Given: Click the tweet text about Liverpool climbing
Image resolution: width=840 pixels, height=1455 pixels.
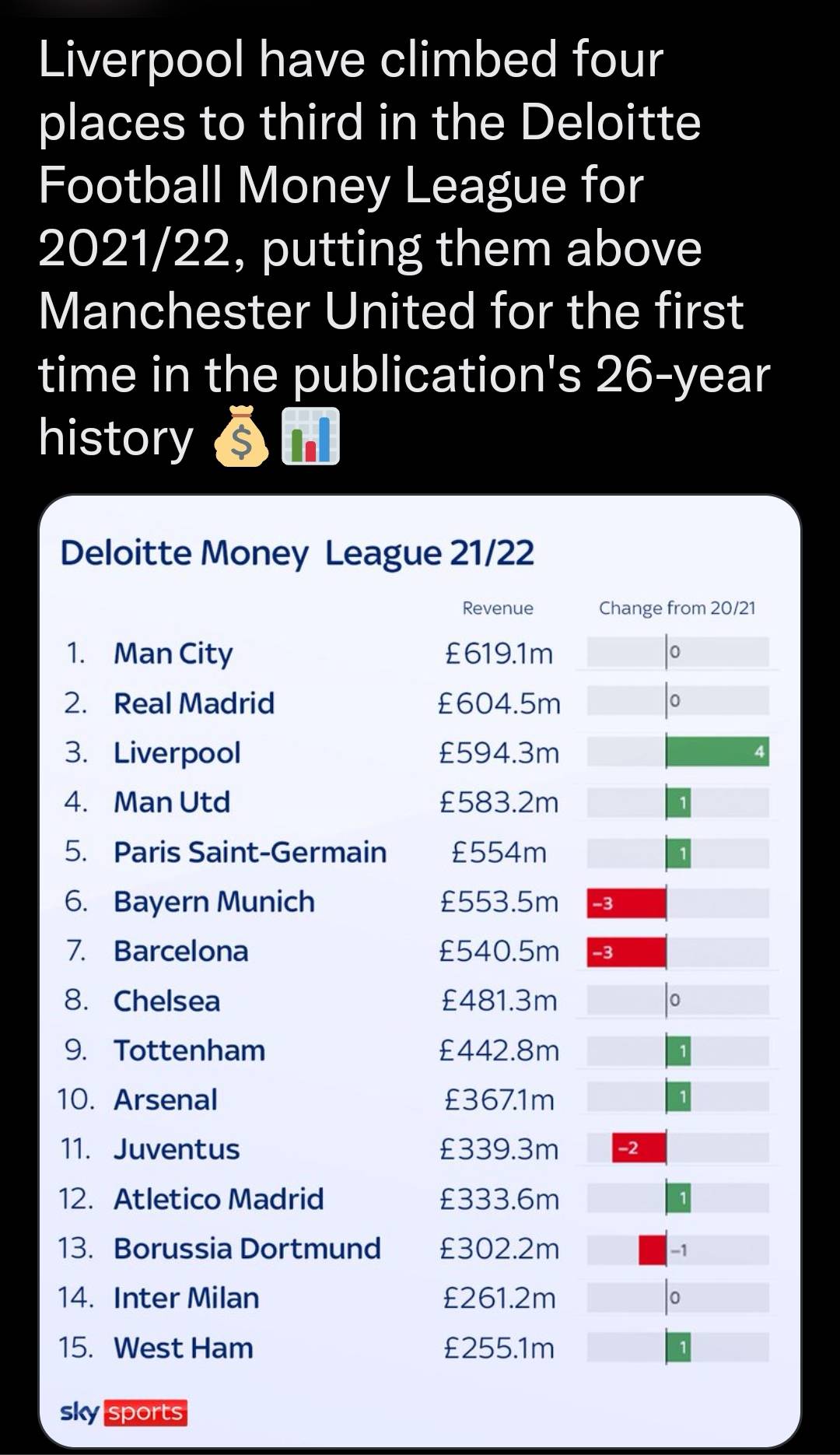Looking at the screenshot, I should pyautogui.click(x=404, y=249).
